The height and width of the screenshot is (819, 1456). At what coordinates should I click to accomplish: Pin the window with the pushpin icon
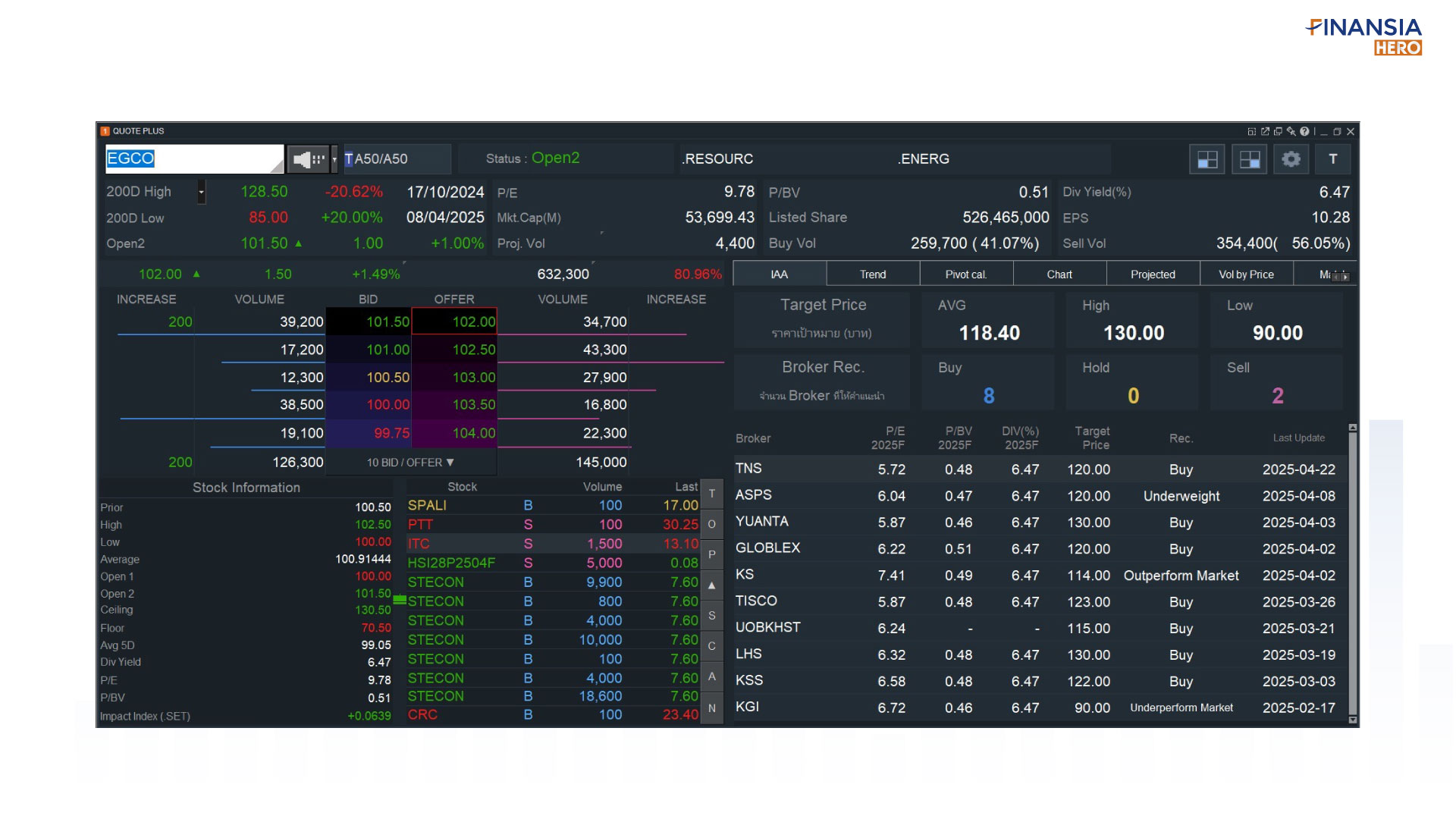pyautogui.click(x=1291, y=131)
